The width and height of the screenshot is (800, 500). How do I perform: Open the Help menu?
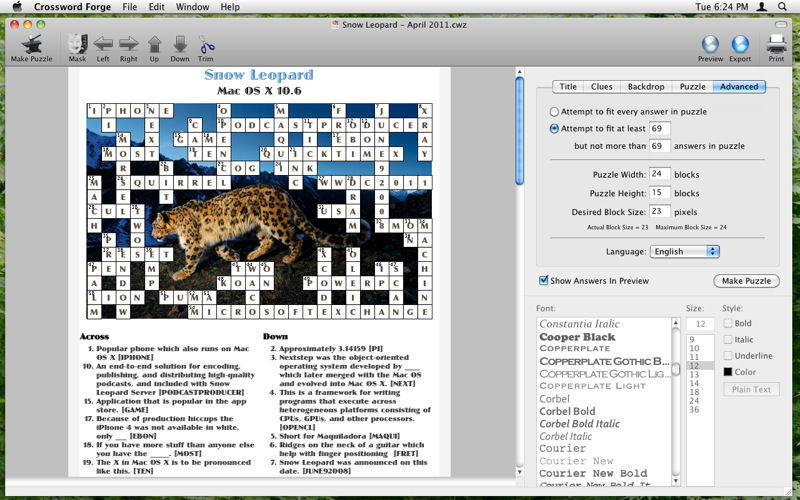point(230,7)
